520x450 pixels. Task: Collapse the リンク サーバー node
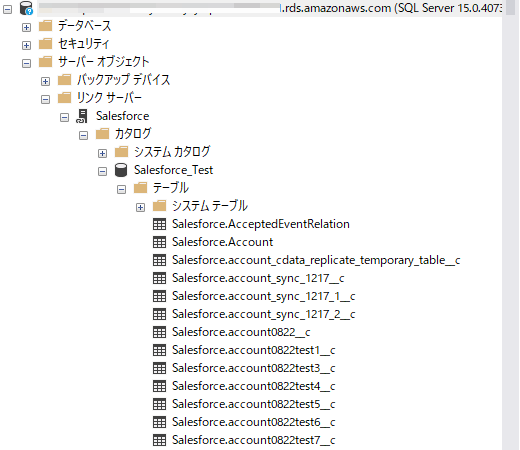pos(45,99)
